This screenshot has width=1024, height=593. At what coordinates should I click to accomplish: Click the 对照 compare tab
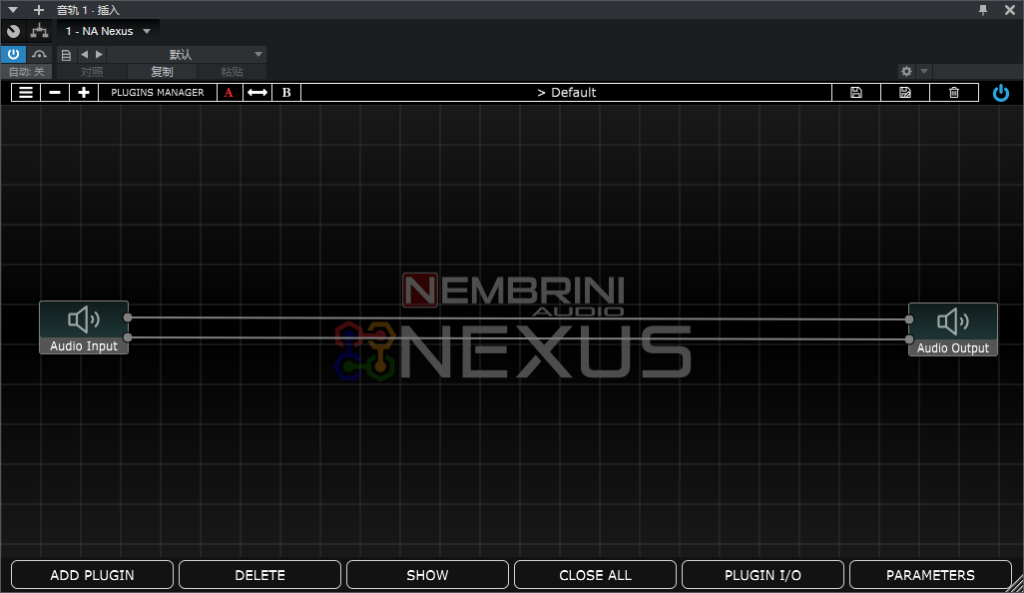coord(91,72)
